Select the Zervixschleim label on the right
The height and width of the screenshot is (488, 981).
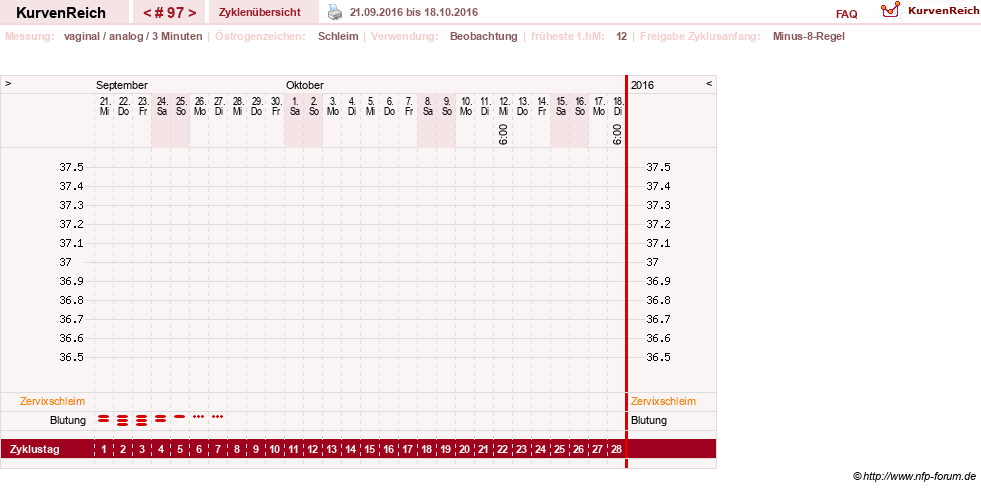(x=663, y=401)
